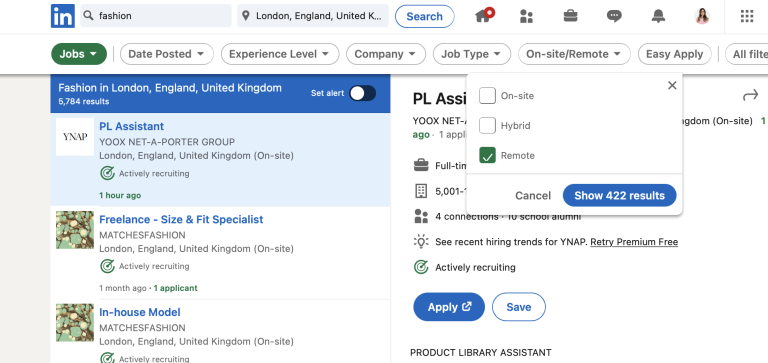Uncheck the Remote checkbox
This screenshot has width=768, height=363.
click(487, 155)
